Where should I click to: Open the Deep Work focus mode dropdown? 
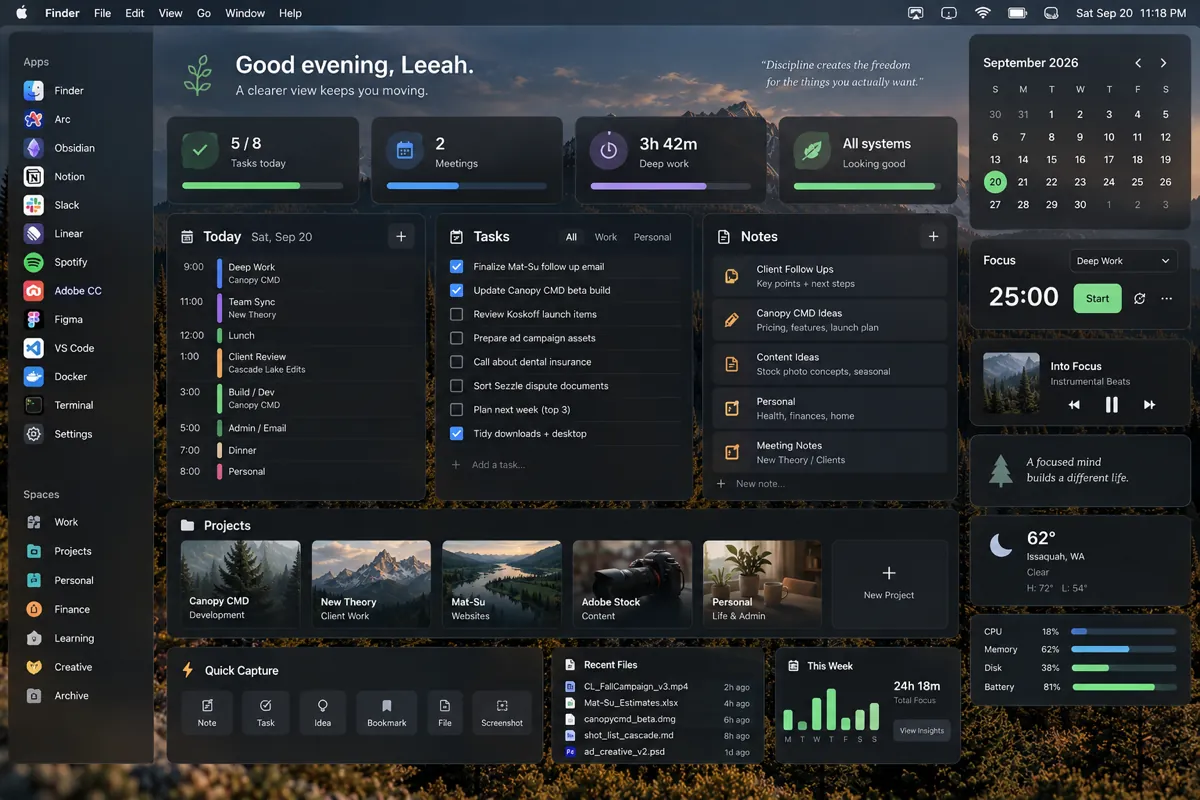1124,261
